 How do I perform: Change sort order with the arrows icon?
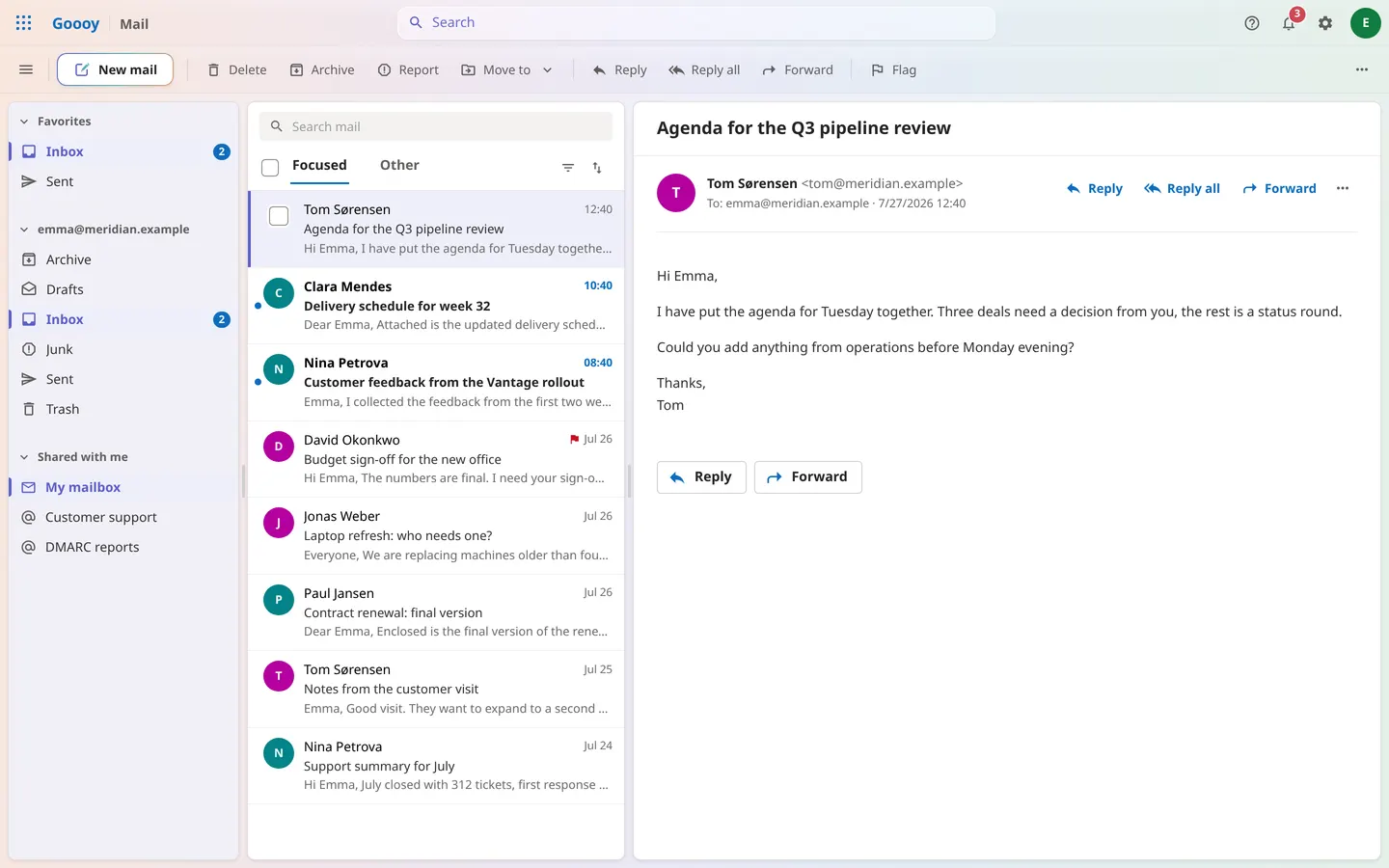point(597,168)
